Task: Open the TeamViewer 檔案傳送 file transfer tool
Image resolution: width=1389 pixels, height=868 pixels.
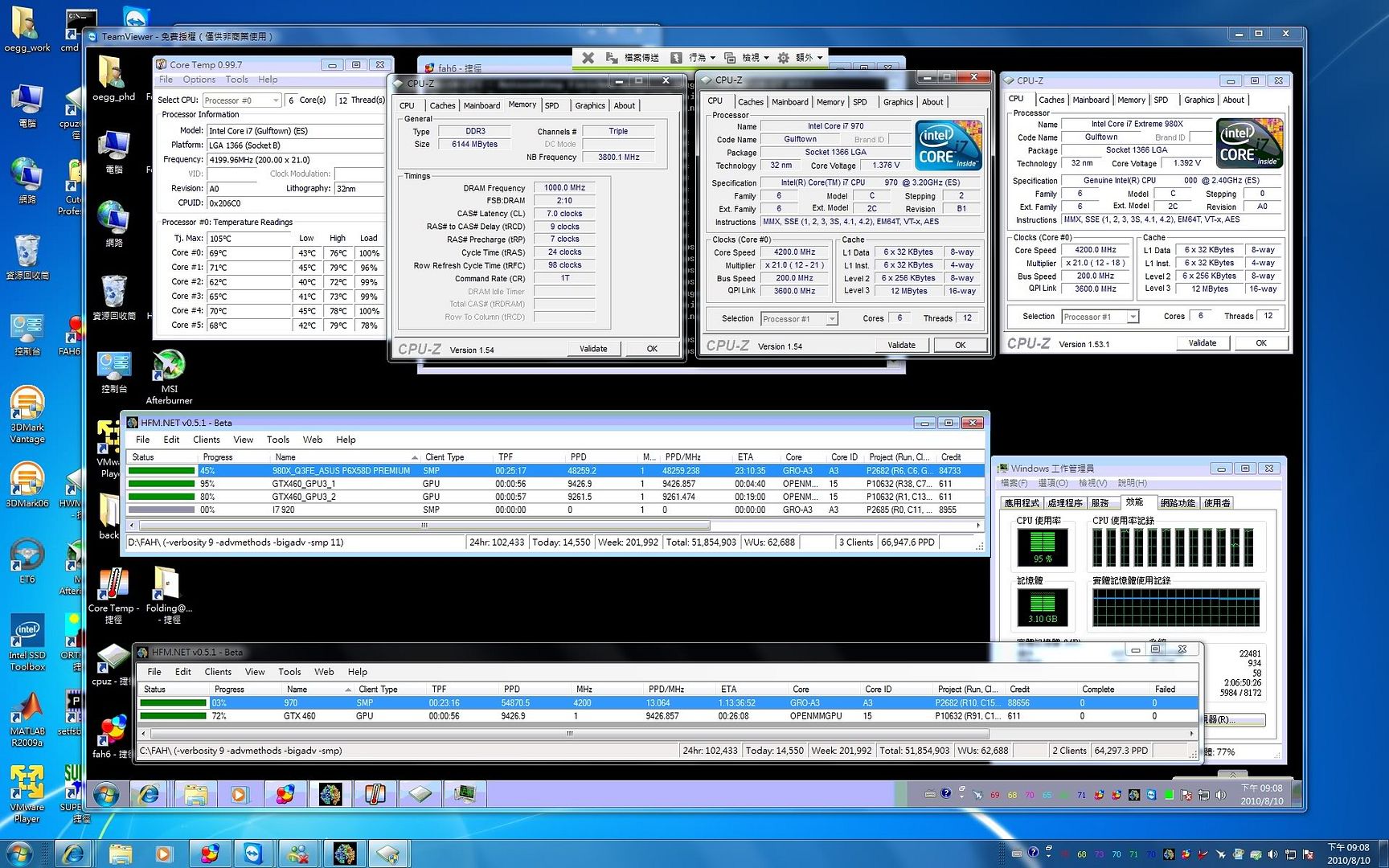Action: (x=633, y=58)
